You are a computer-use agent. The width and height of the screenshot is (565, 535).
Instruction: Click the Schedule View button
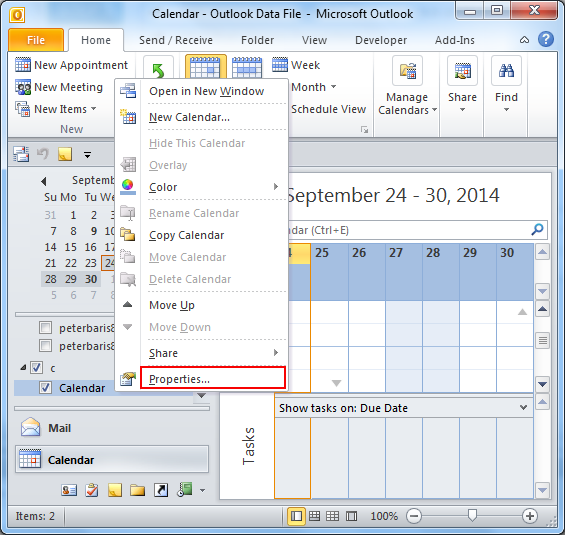coord(328,109)
